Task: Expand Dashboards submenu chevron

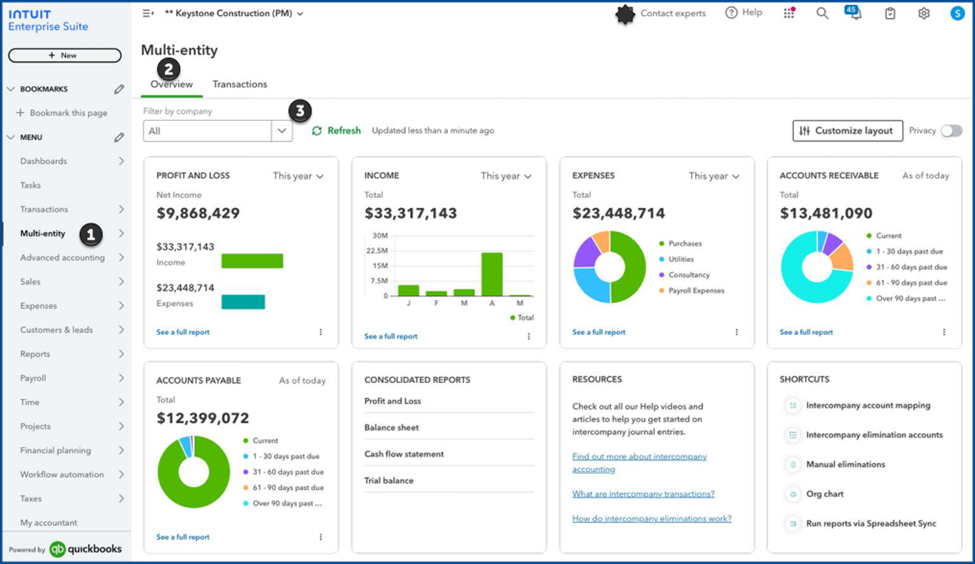Action: point(121,161)
